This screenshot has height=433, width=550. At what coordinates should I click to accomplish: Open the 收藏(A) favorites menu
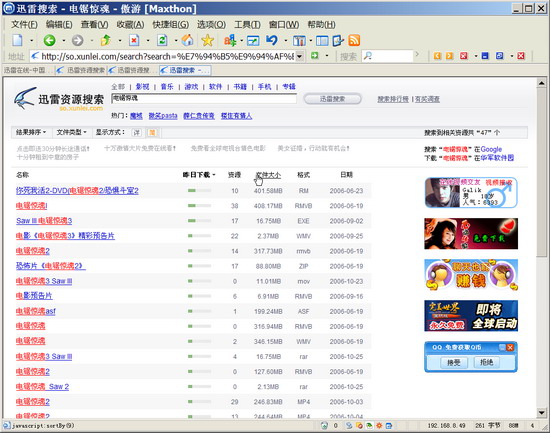[130, 25]
